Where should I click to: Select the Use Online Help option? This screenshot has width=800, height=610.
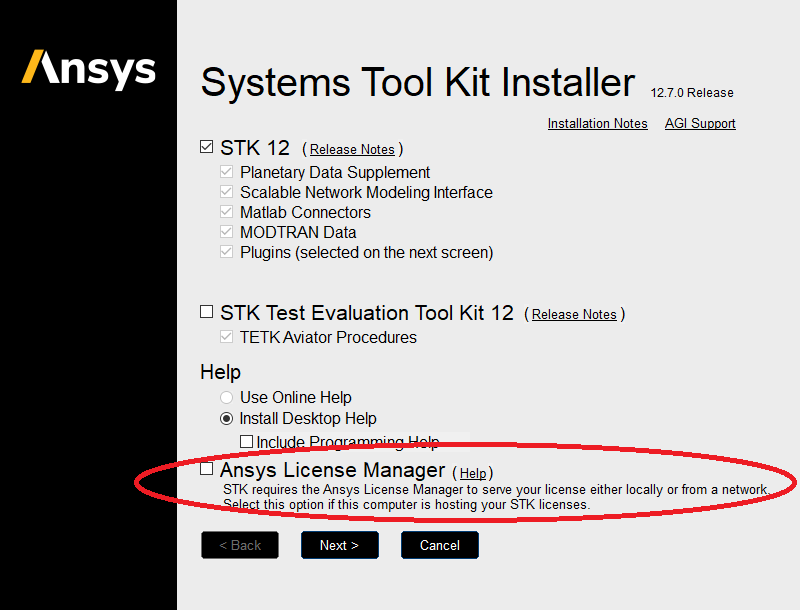(x=227, y=397)
